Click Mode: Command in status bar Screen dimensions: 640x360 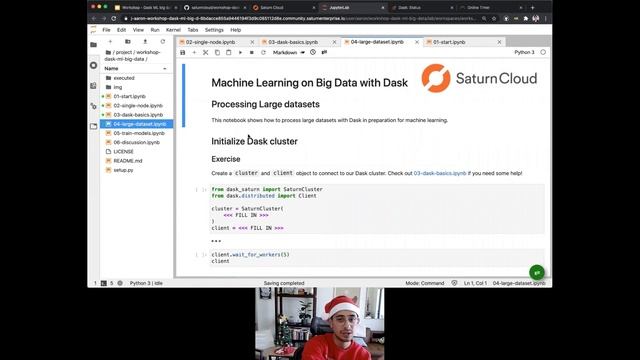click(424, 283)
